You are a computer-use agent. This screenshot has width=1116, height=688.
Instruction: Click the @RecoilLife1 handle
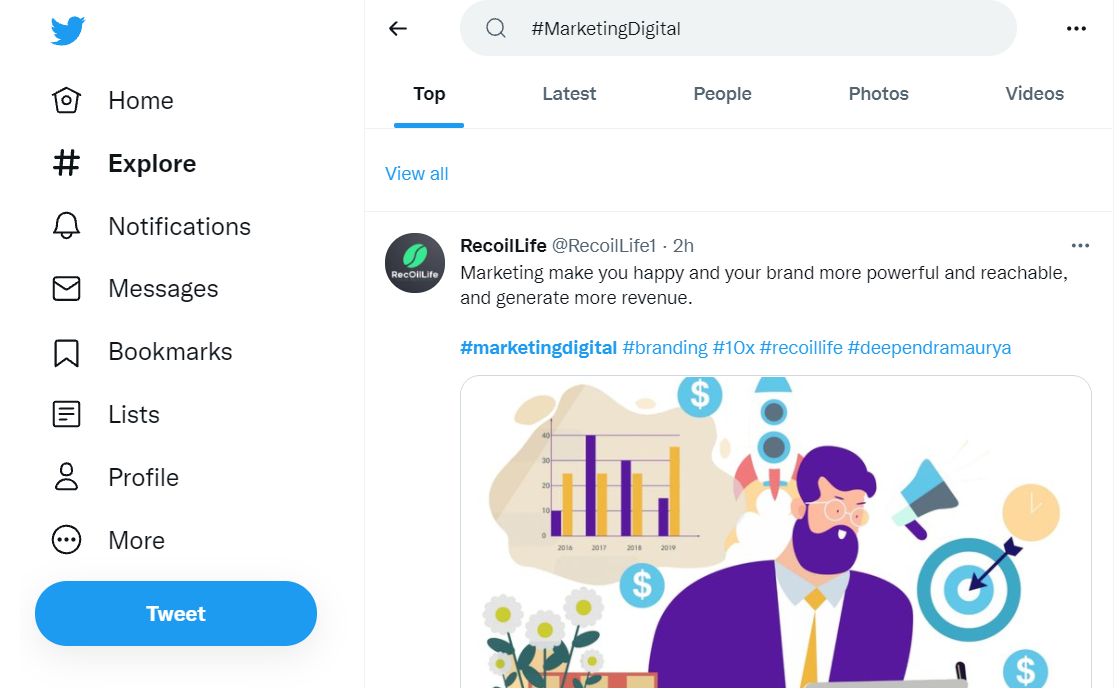[604, 245]
